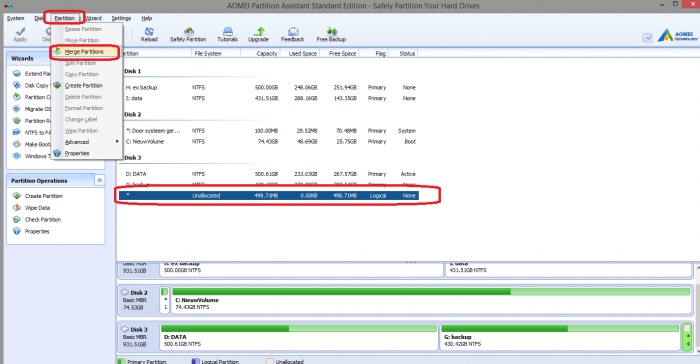Viewport: 700px width, 364px height.
Task: Click the Apply checkmark icon in toolbar
Action: 20,31
